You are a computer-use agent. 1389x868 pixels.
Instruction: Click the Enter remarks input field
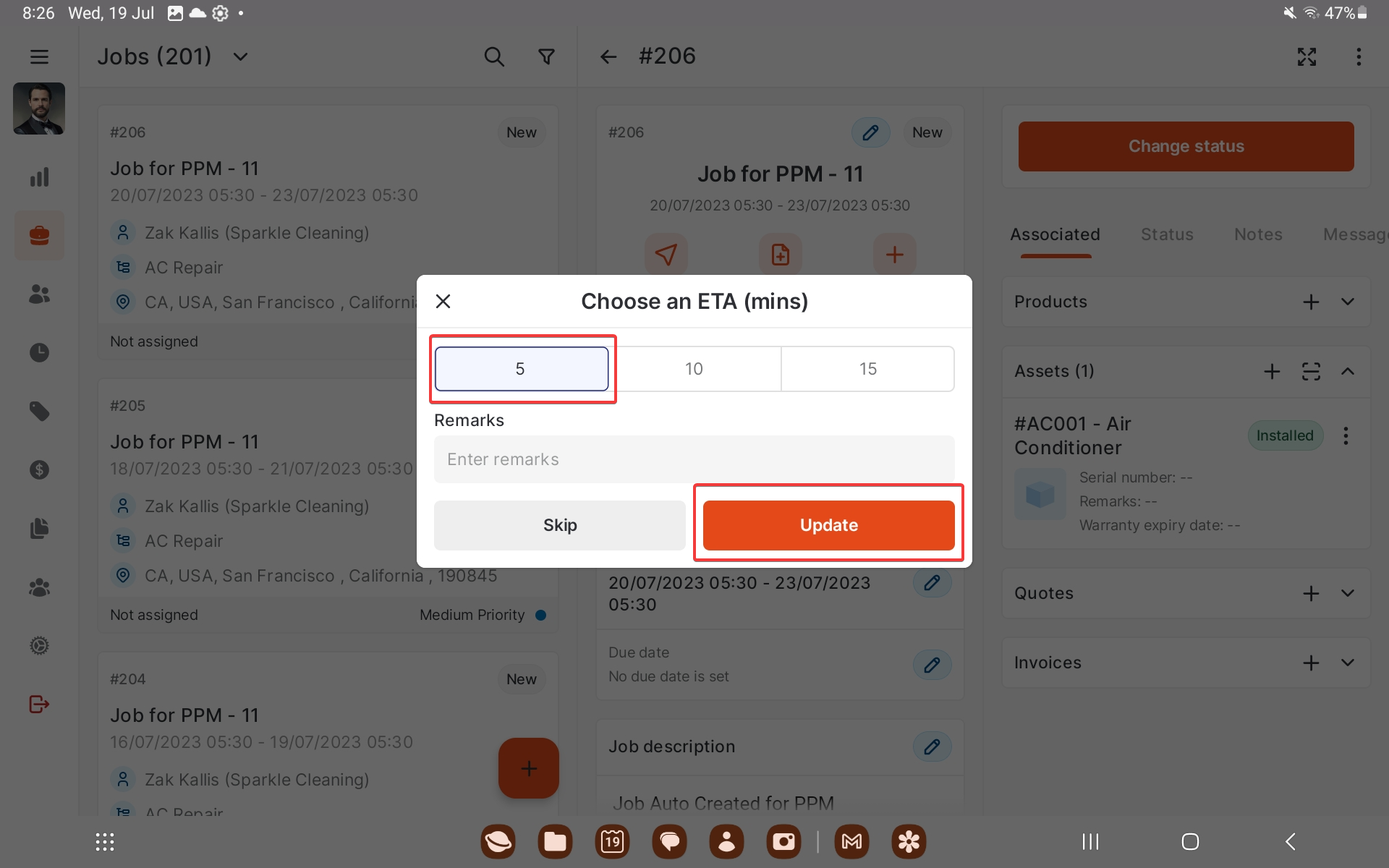[x=694, y=459]
